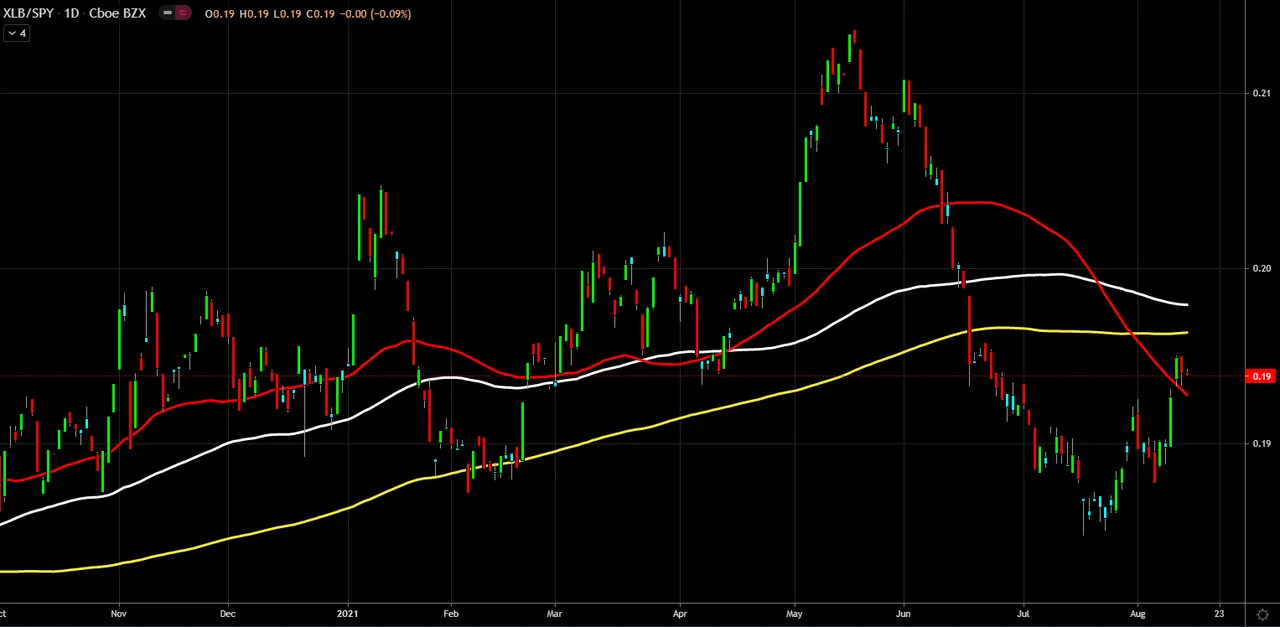1280x627 pixels.
Task: Click the Jul label on the time axis
Action: (1023, 613)
